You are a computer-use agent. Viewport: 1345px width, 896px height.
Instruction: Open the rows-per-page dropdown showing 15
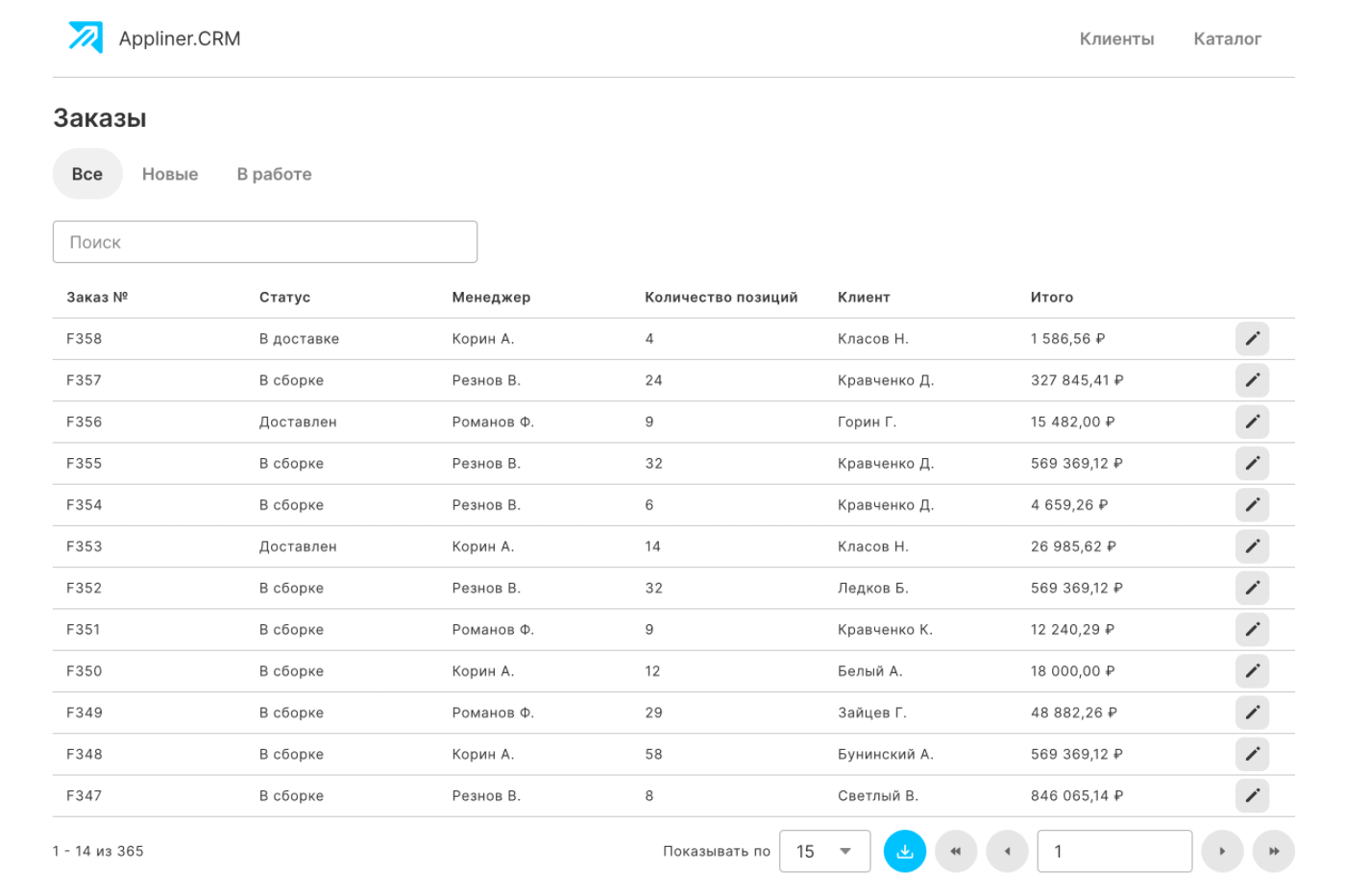pos(824,851)
